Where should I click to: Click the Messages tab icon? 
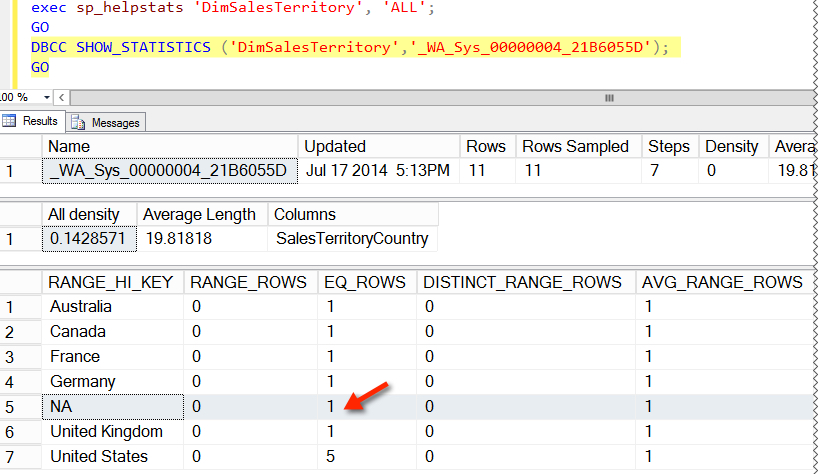point(79,122)
